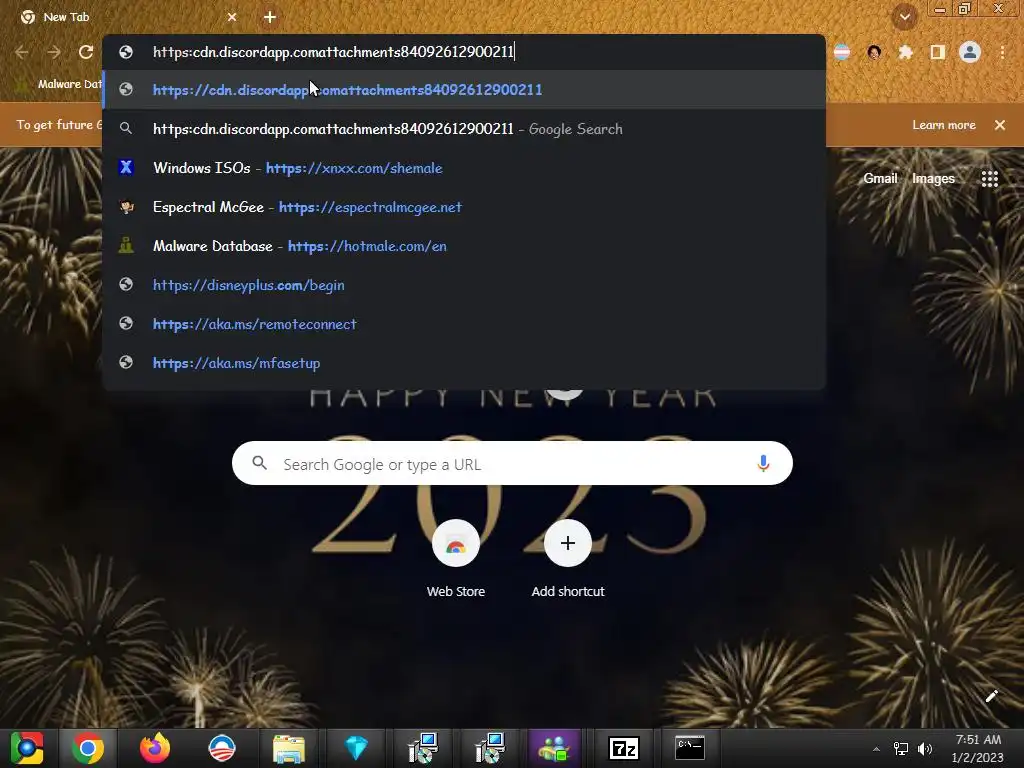Click the Add shortcut button
The height and width of the screenshot is (768, 1024).
coord(568,559)
